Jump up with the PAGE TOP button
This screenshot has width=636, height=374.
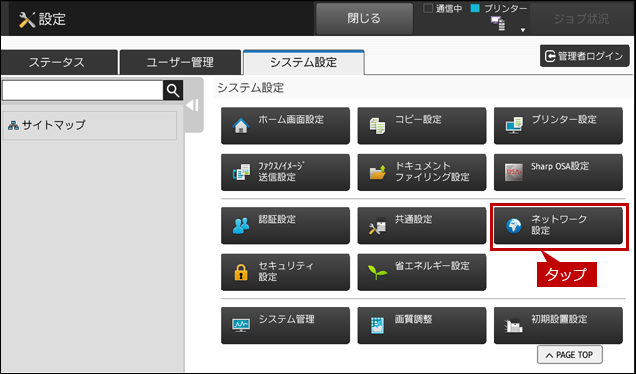point(570,355)
